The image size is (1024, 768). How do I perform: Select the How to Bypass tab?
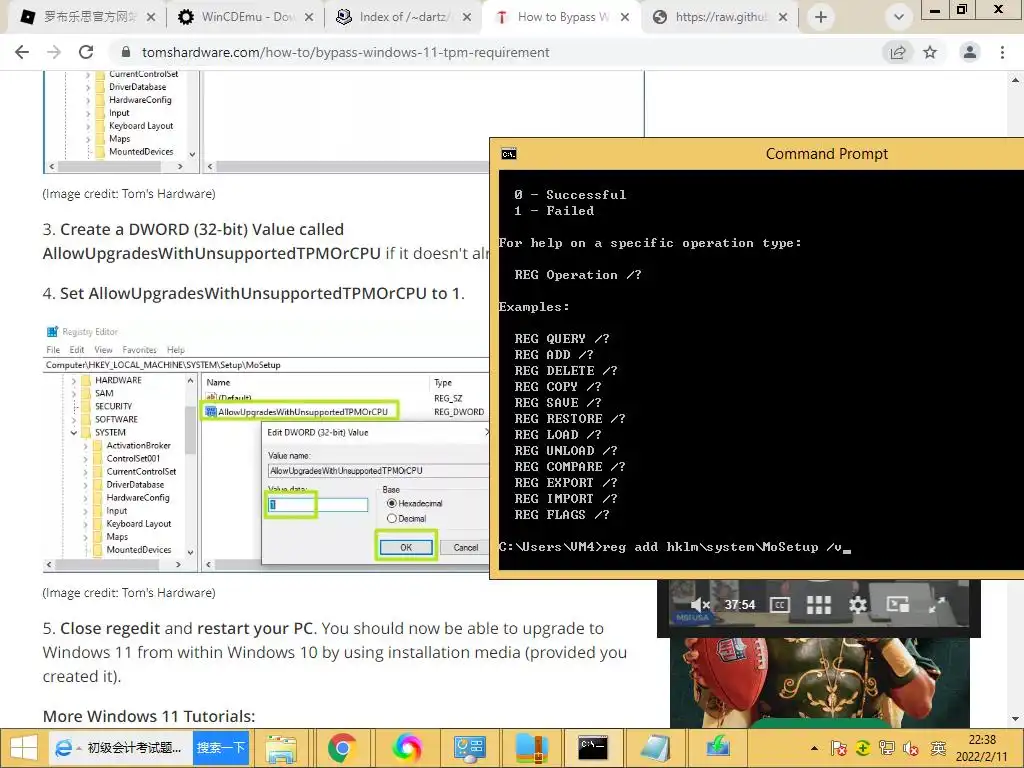pos(560,17)
